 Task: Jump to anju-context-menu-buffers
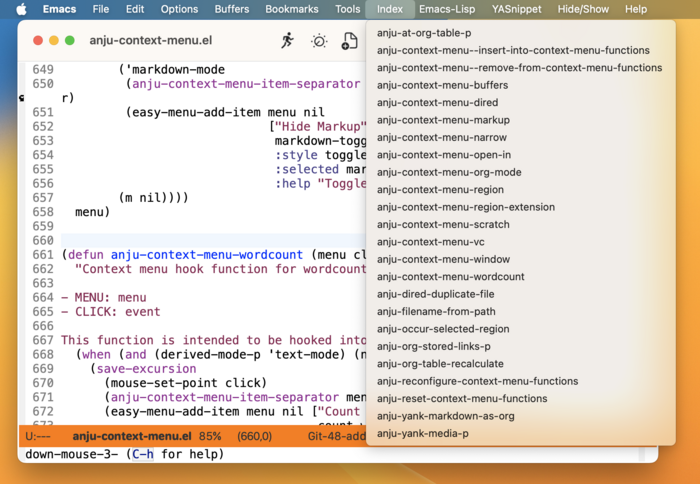click(521, 85)
